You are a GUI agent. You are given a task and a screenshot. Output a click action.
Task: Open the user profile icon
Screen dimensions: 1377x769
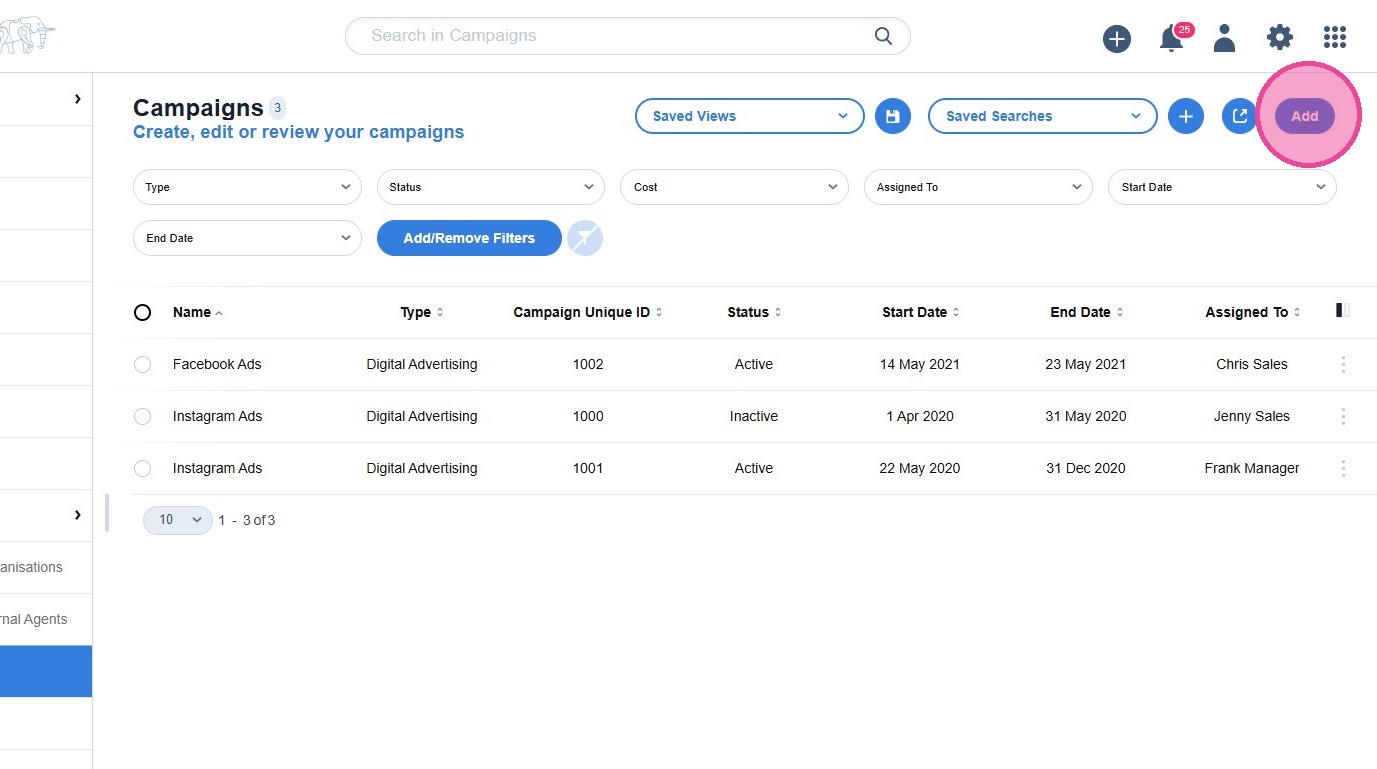[1224, 38]
